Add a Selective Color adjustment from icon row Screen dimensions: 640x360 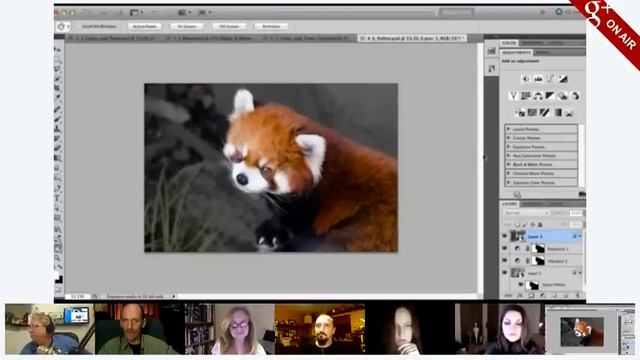tap(569, 113)
